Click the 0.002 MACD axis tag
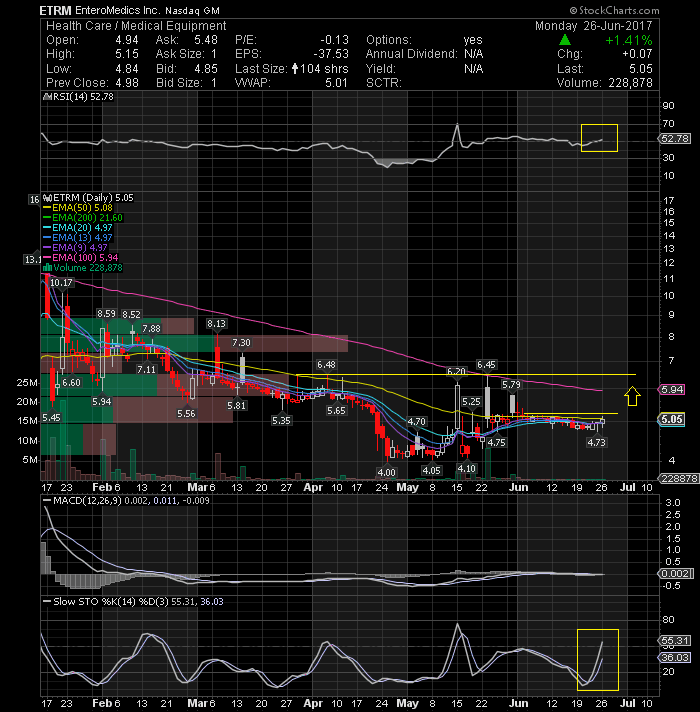 pos(676,574)
